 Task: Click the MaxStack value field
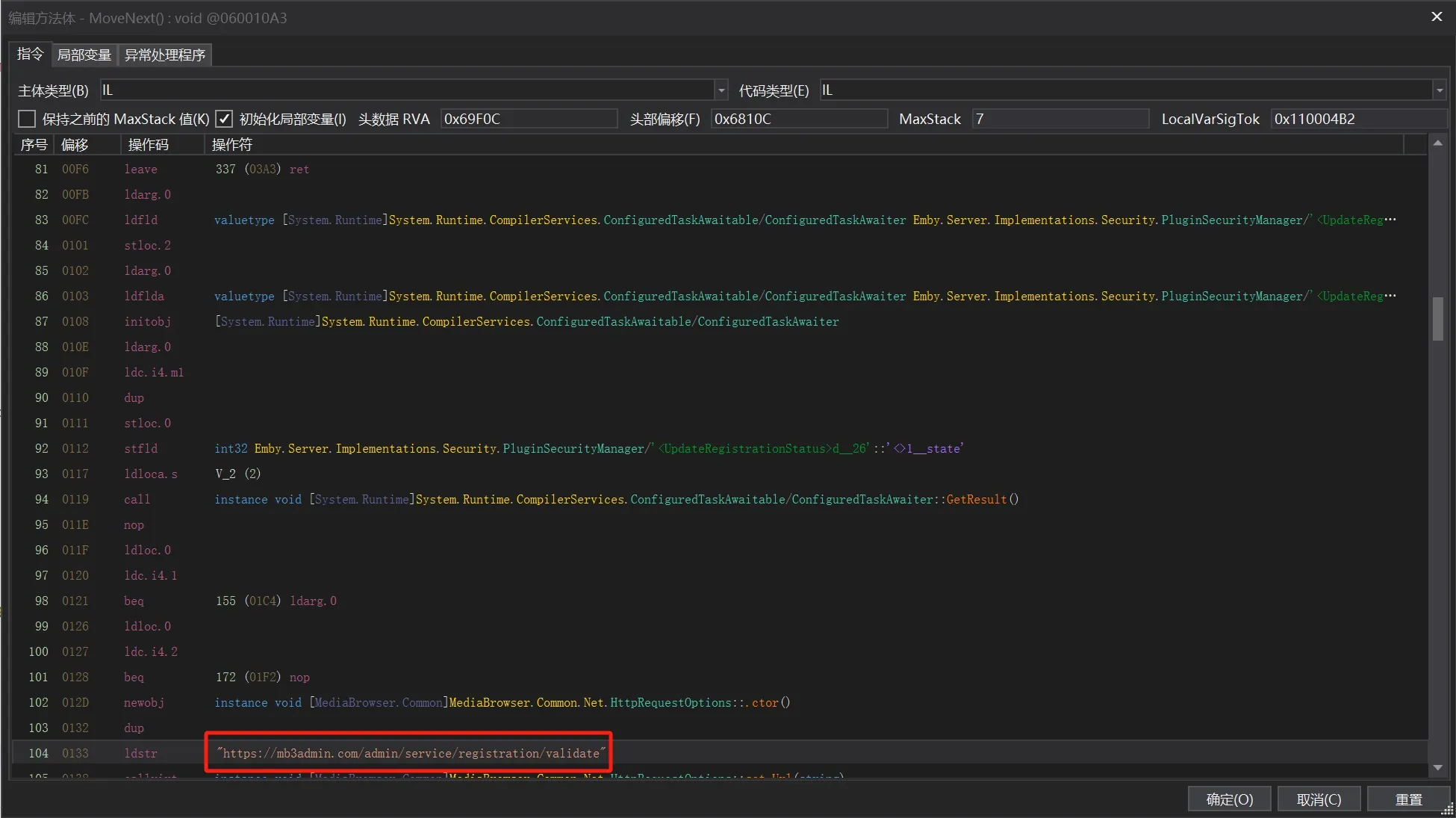pyautogui.click(x=1060, y=119)
